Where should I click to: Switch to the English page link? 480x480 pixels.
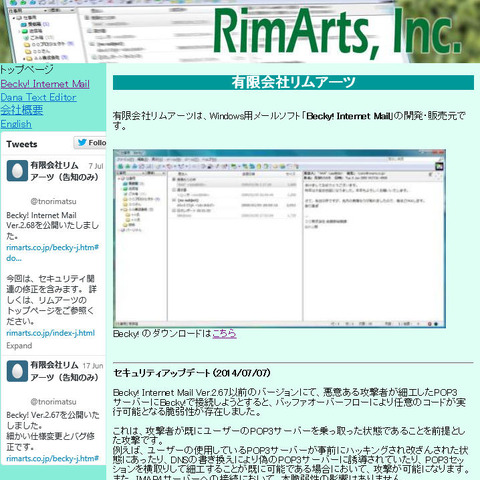tap(16, 124)
